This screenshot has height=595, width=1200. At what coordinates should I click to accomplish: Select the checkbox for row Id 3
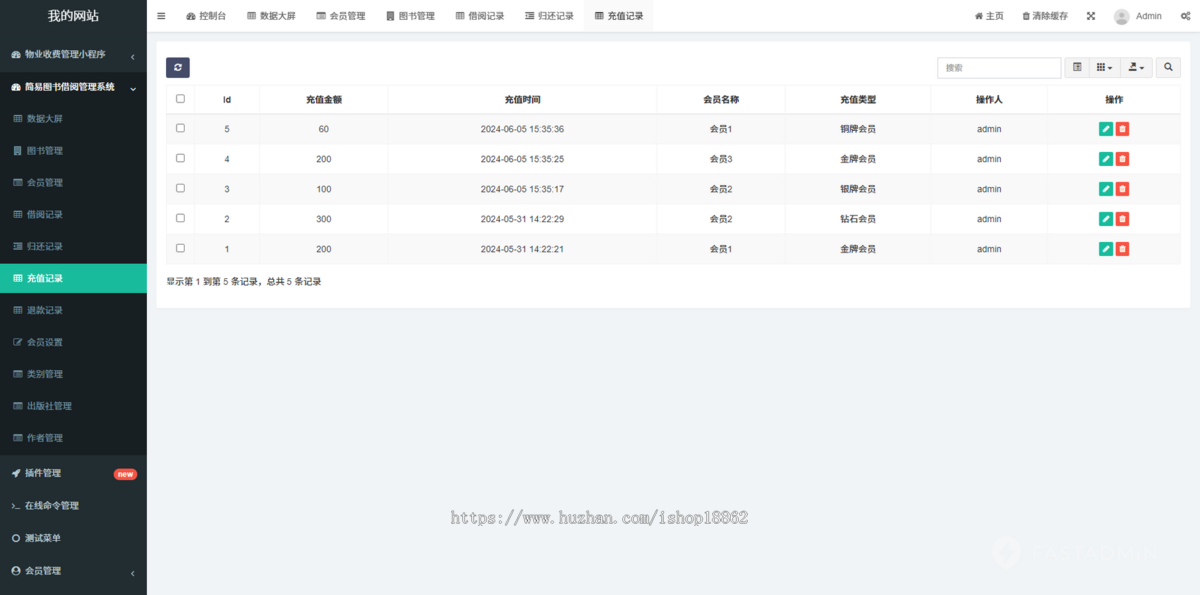coord(180,188)
